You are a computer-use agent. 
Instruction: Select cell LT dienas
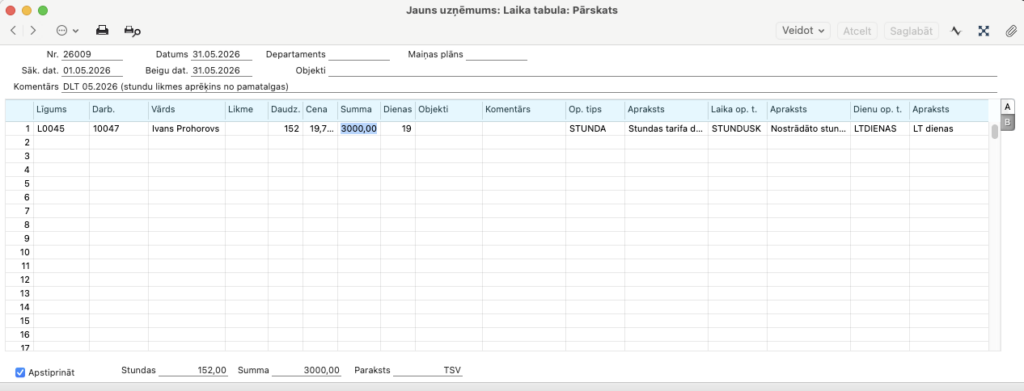pos(948,129)
